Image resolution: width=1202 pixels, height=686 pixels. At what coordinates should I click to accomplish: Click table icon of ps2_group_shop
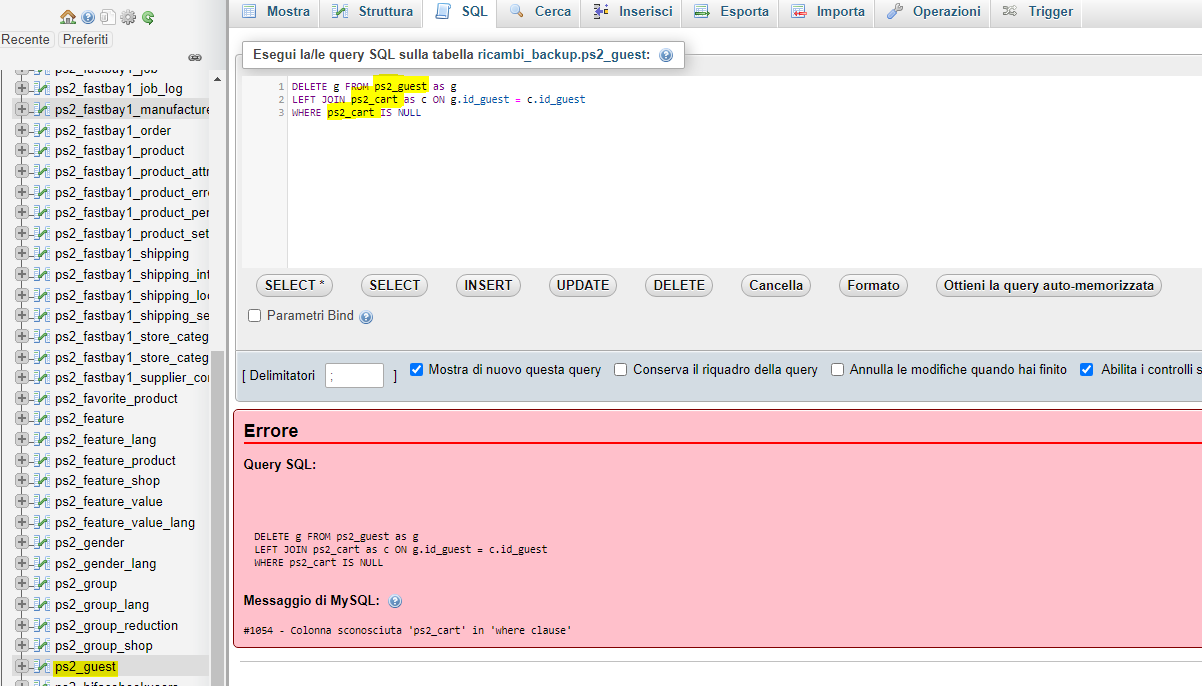(41, 645)
